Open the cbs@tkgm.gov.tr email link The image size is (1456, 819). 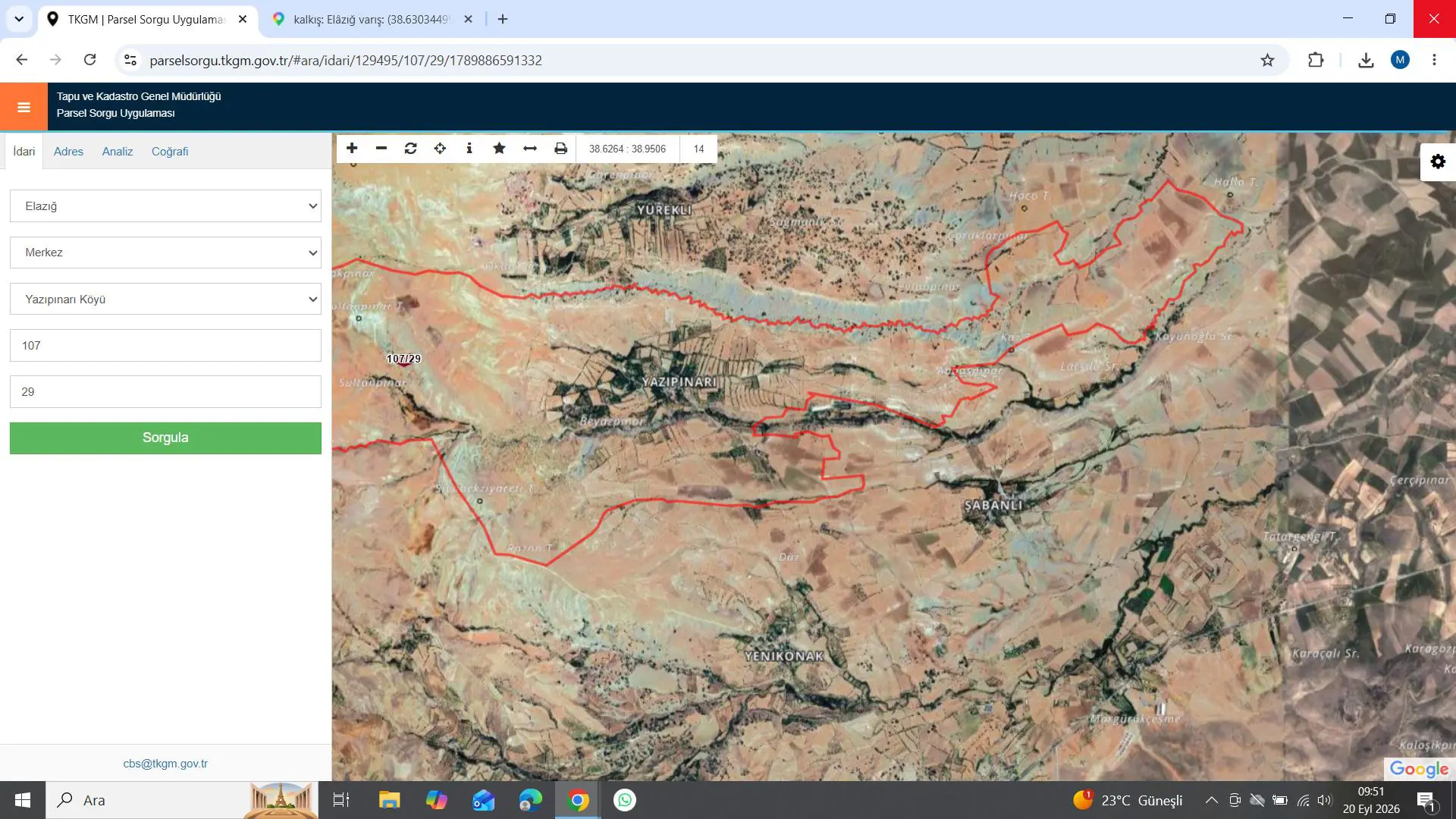pos(165,764)
